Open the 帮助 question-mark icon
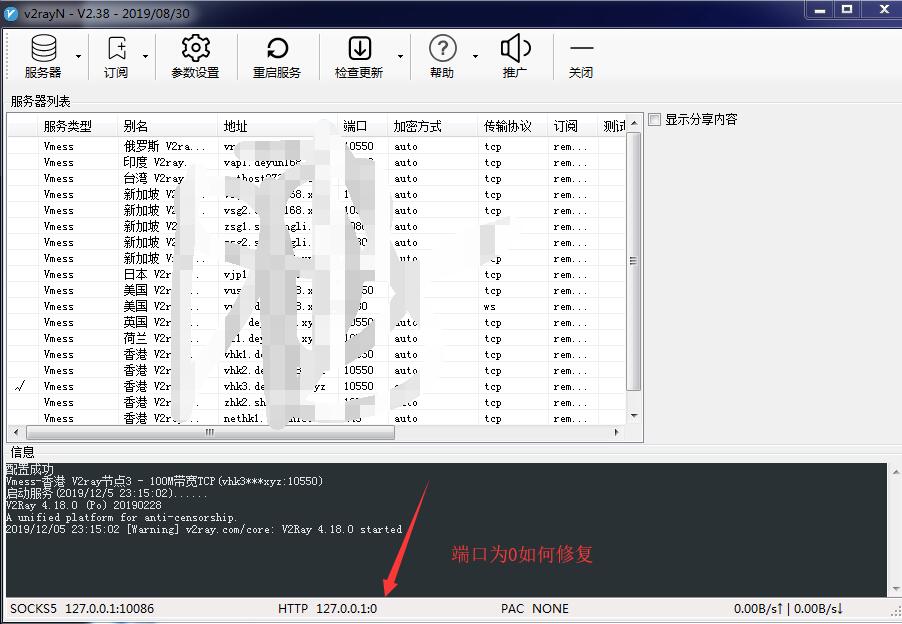The width and height of the screenshot is (902, 624). [x=442, y=48]
